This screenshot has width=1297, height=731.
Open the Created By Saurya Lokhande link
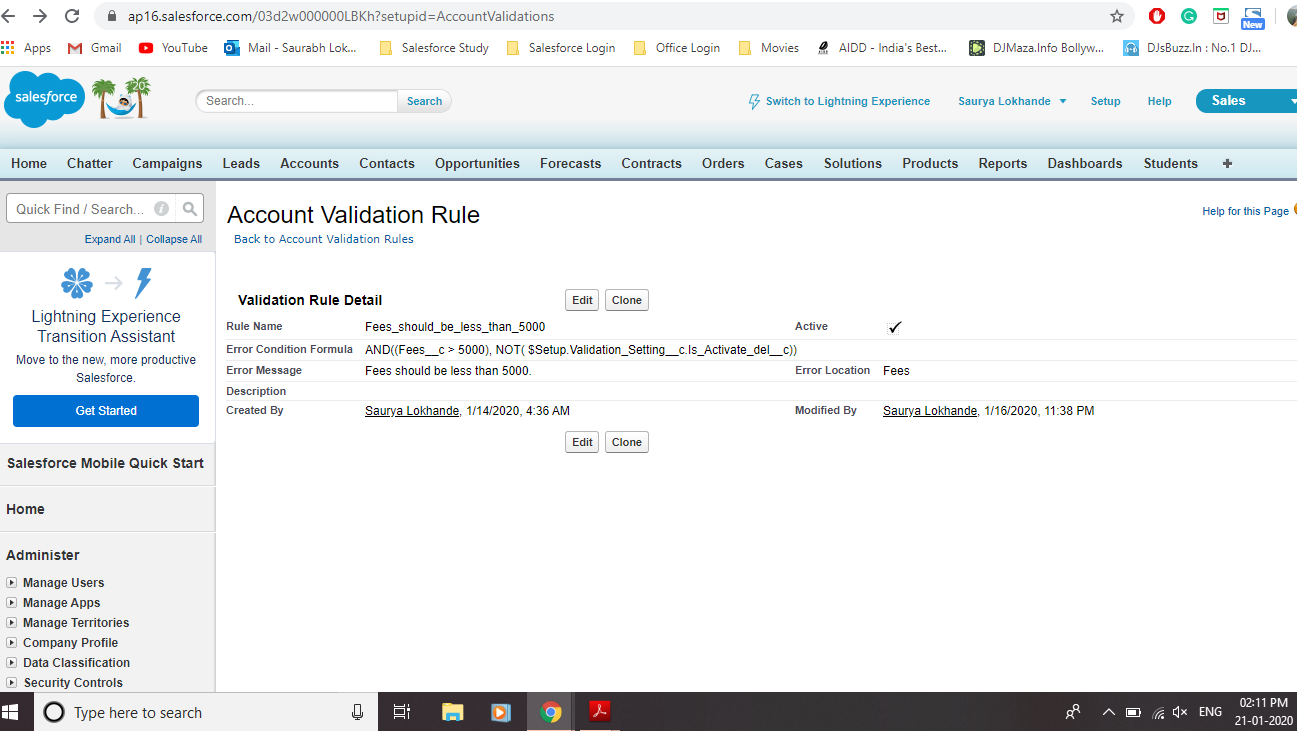pos(412,411)
